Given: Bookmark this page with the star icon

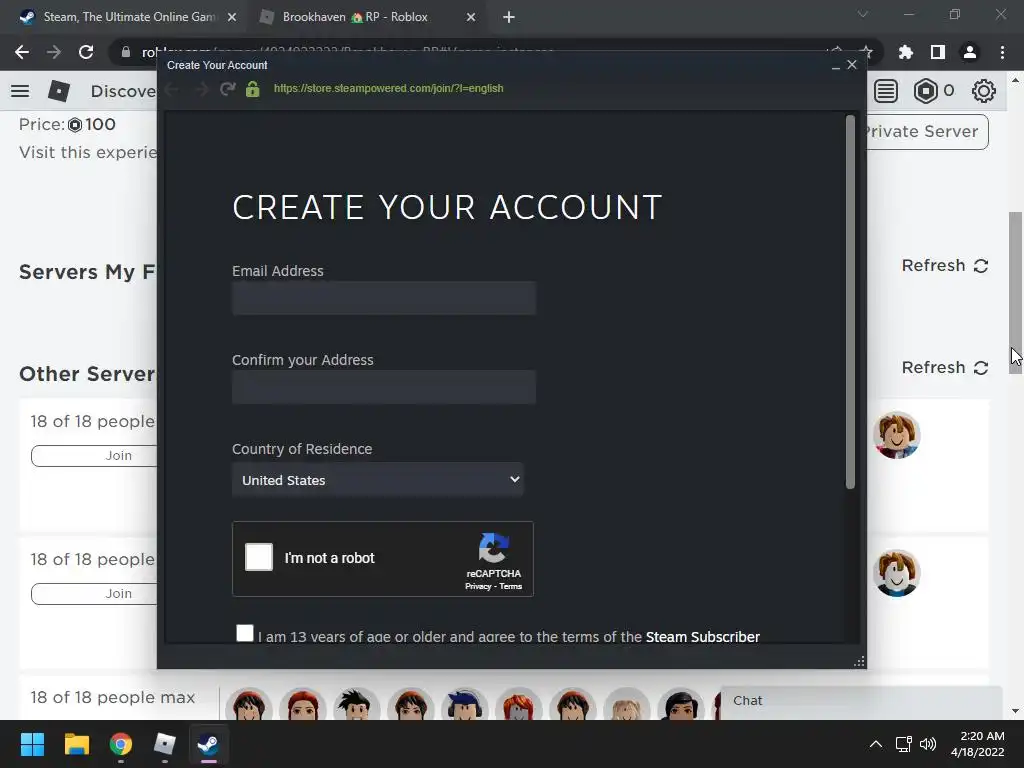Looking at the screenshot, I should (866, 52).
